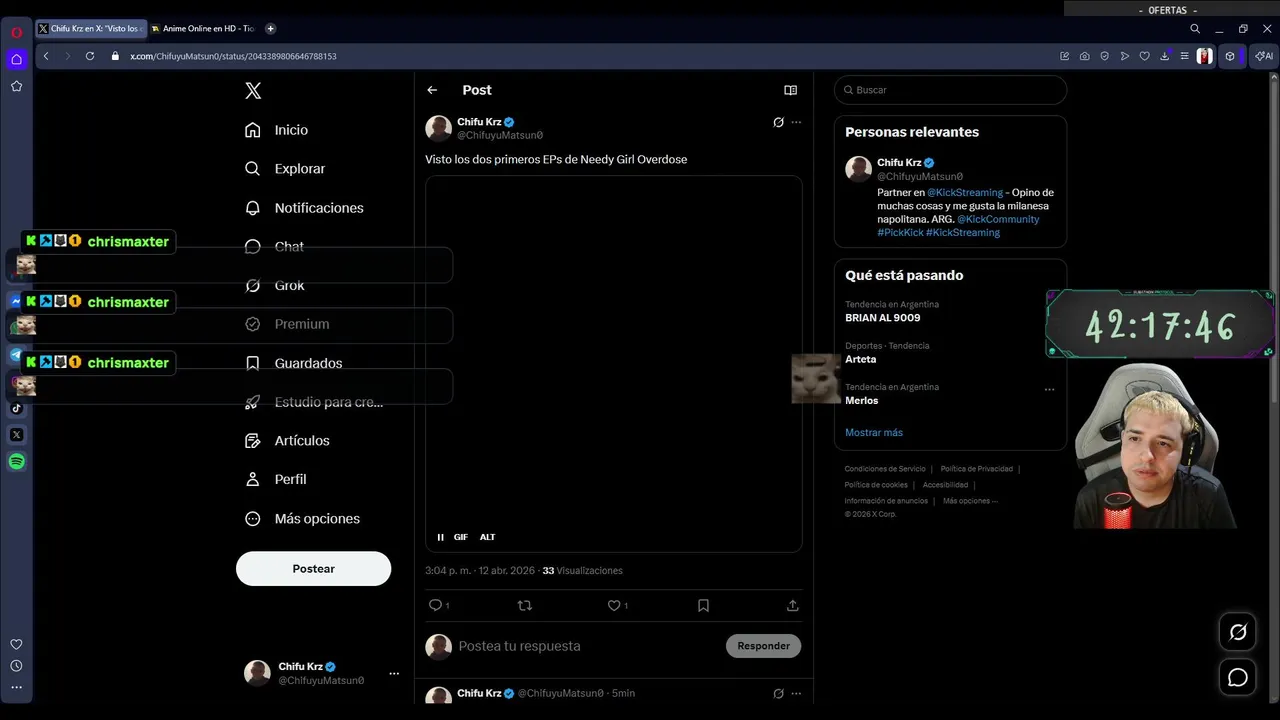Open Opera sidebar bookmarks star
This screenshot has height=720, width=1280.
pos(16,87)
